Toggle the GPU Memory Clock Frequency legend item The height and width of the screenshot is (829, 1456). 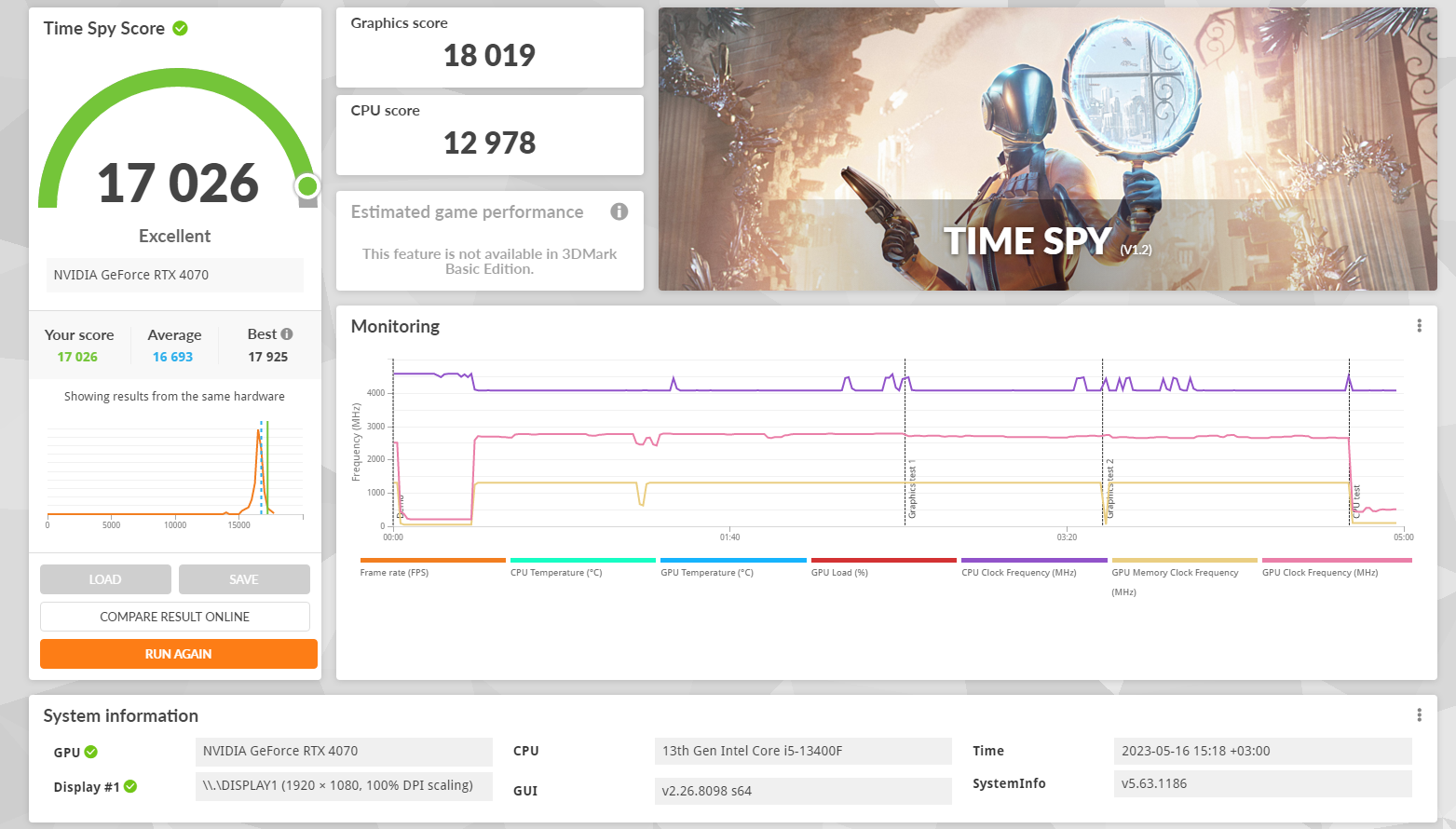(x=1184, y=578)
